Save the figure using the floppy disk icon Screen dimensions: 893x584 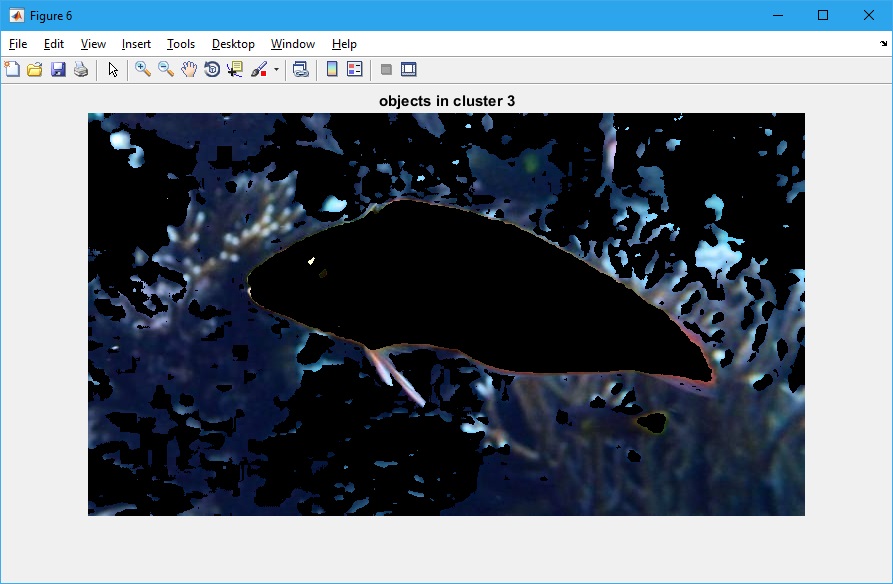[58, 69]
